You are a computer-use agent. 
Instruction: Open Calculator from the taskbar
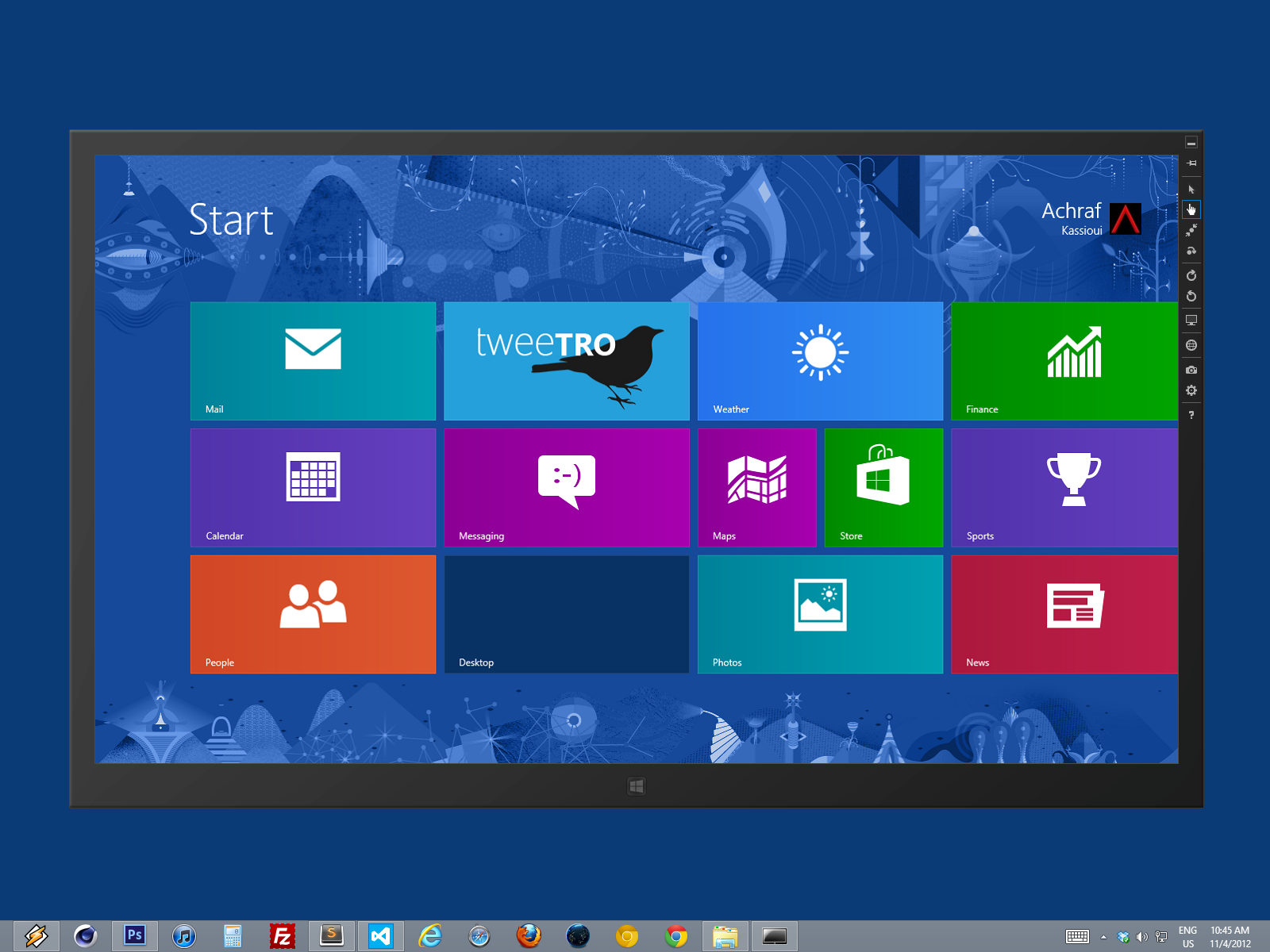(x=233, y=936)
